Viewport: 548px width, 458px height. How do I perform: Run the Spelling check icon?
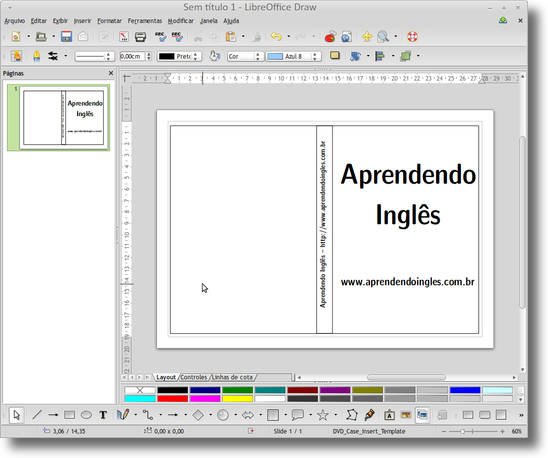tap(161, 36)
